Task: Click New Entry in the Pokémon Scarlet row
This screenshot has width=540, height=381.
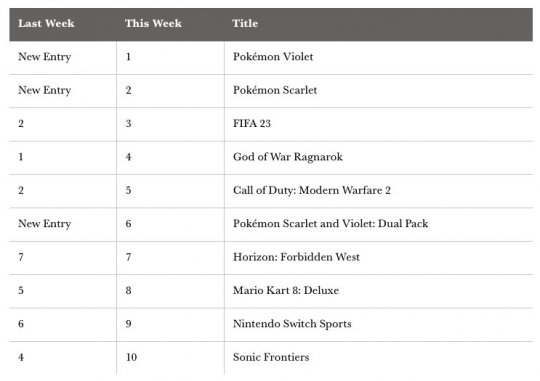Action: pyautogui.click(x=44, y=90)
